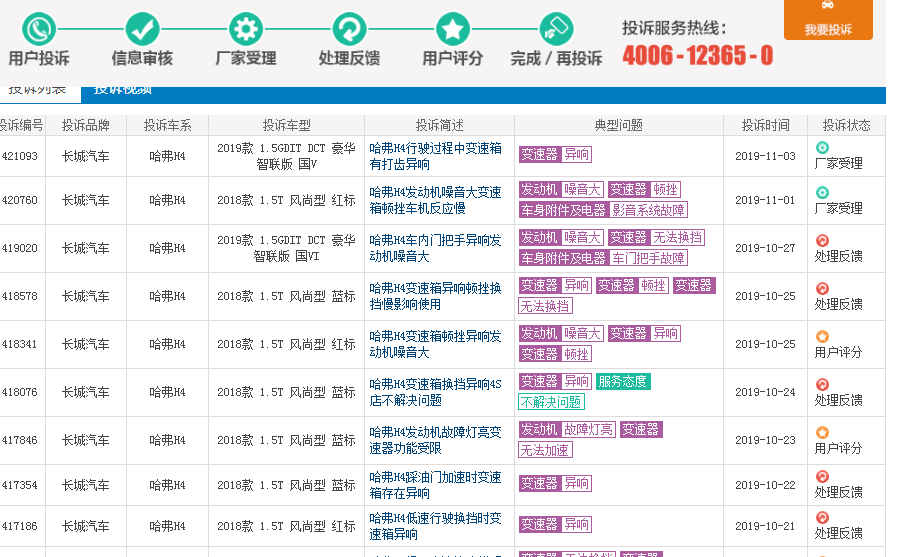Switch to the 投诉列表 tab
This screenshot has height=557, width=901.
point(37,90)
